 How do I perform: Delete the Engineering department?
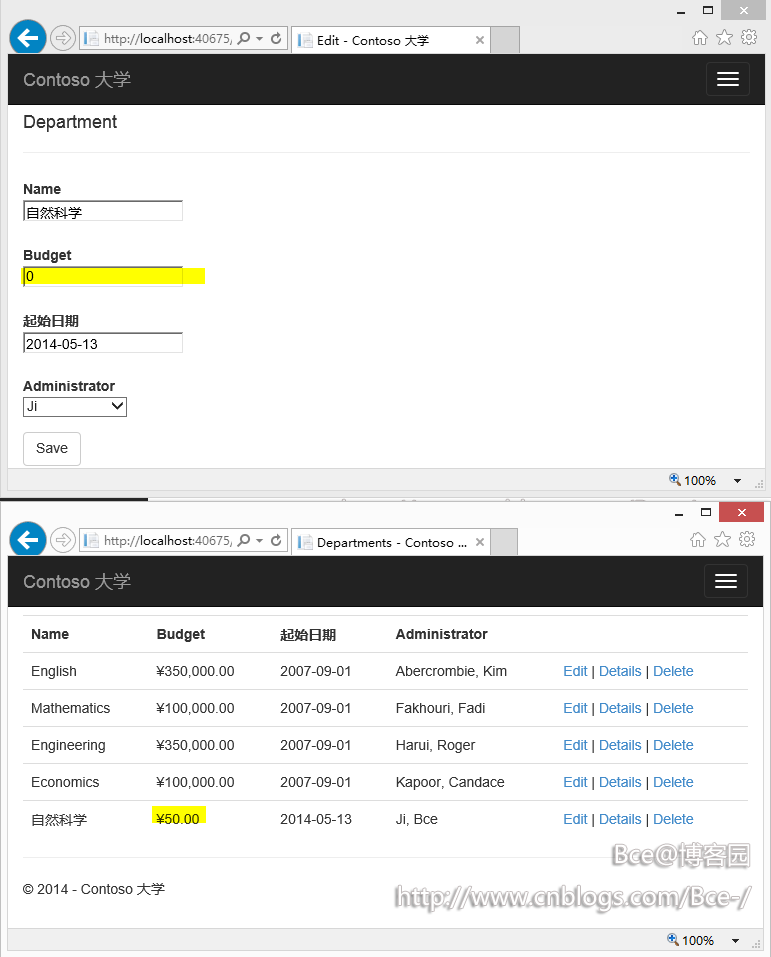pos(673,745)
